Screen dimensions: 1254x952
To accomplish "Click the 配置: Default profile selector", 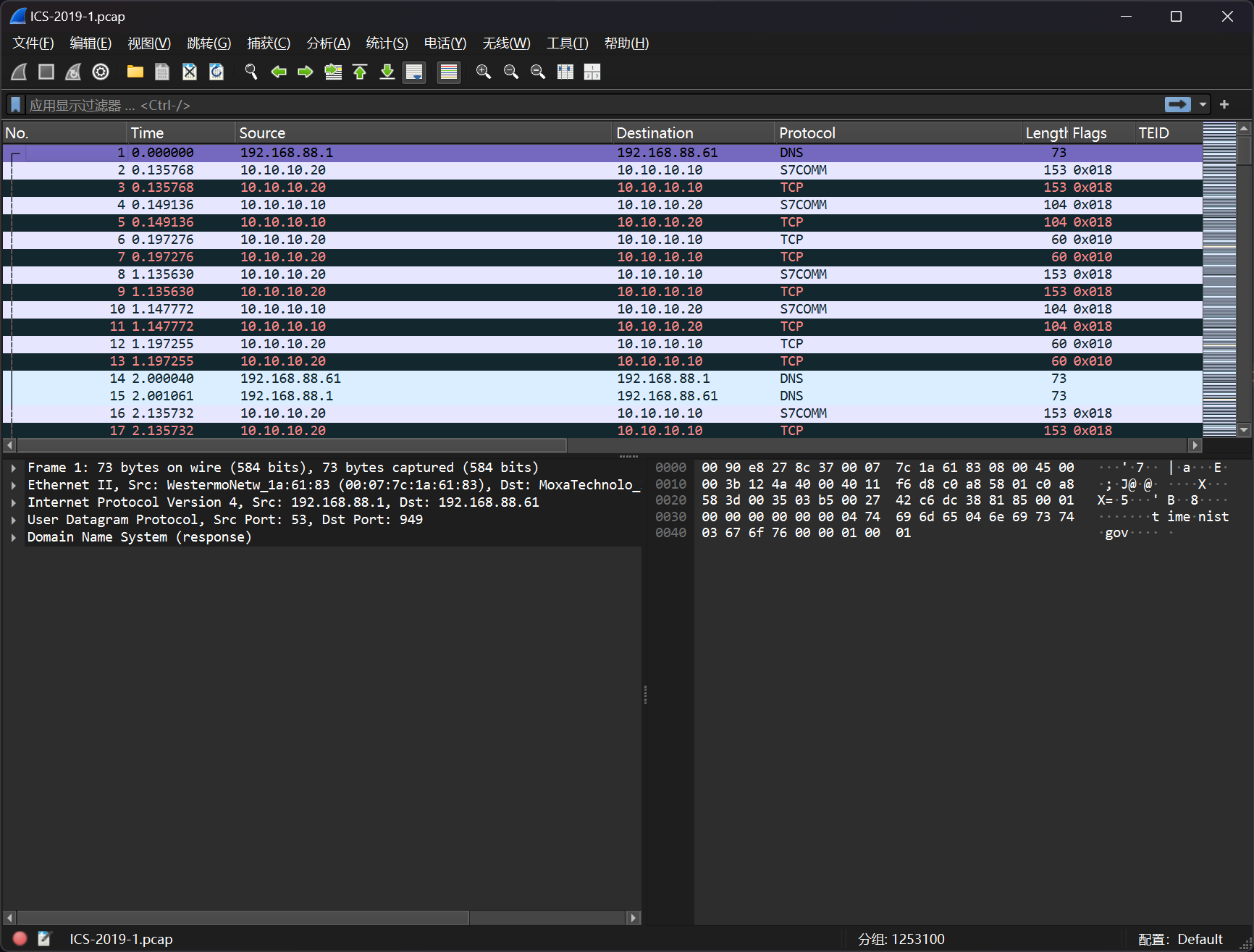I will (1180, 939).
